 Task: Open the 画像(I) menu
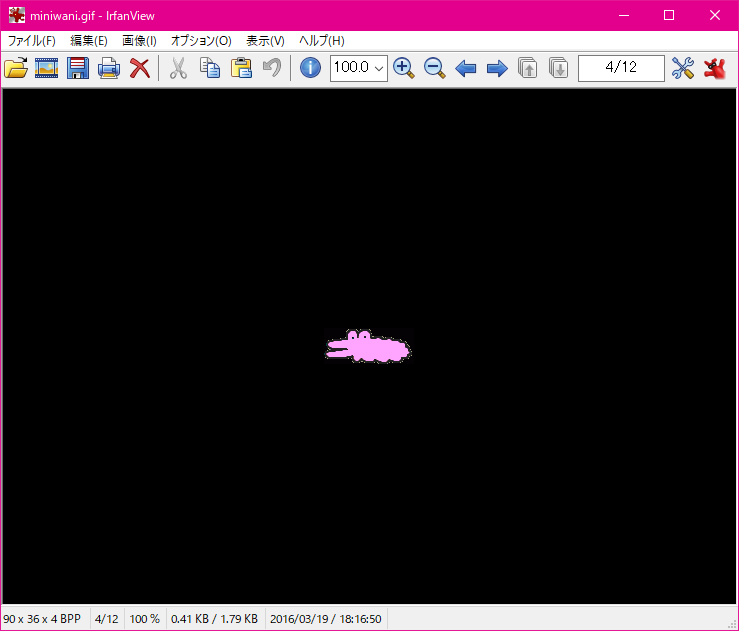click(x=139, y=41)
